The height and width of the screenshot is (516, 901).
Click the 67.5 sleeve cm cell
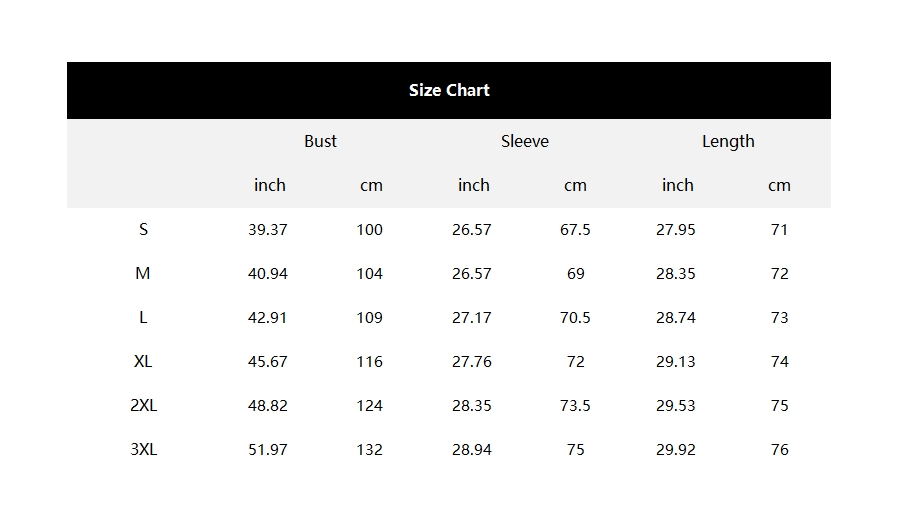point(575,230)
